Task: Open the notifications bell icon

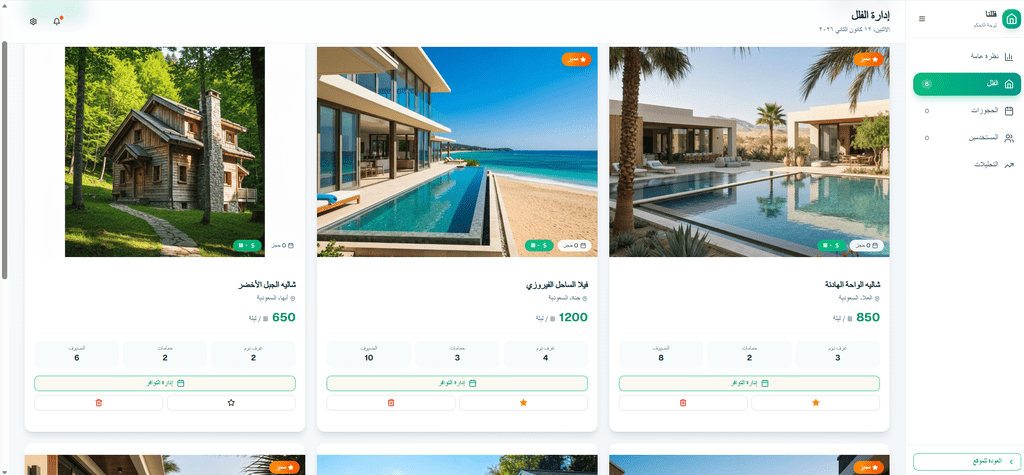Action: (x=57, y=22)
